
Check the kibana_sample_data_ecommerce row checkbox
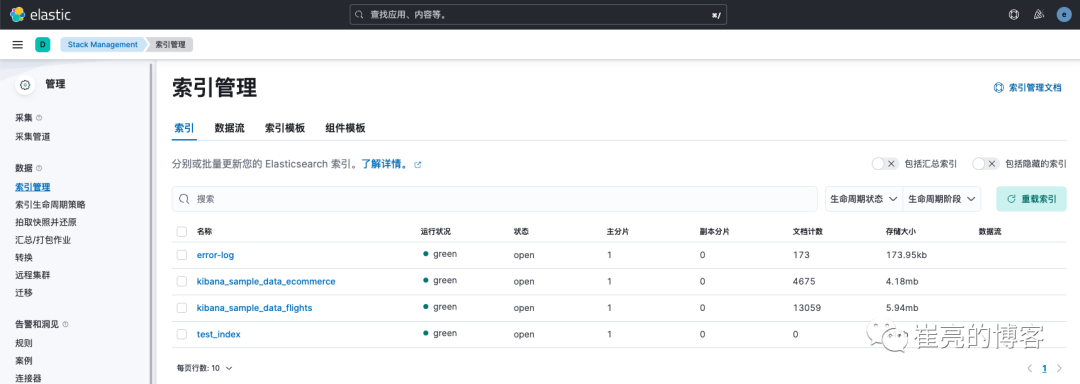(x=182, y=281)
